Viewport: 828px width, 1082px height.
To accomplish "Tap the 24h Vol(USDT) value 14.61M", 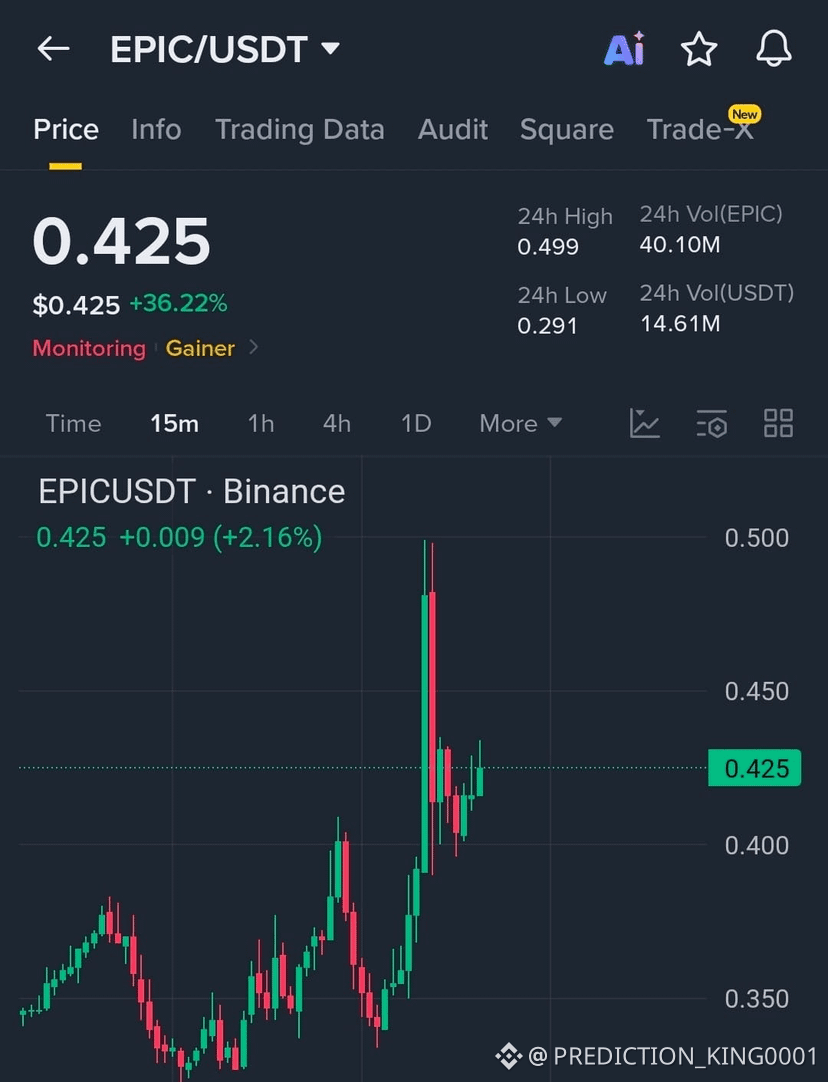I will point(680,323).
